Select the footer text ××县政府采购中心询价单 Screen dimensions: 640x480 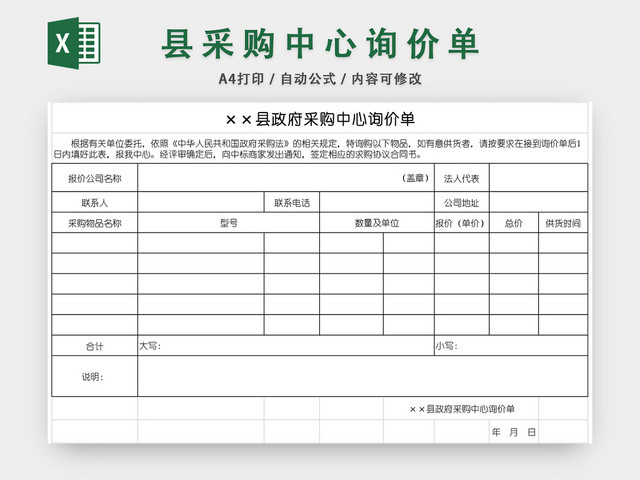click(462, 409)
